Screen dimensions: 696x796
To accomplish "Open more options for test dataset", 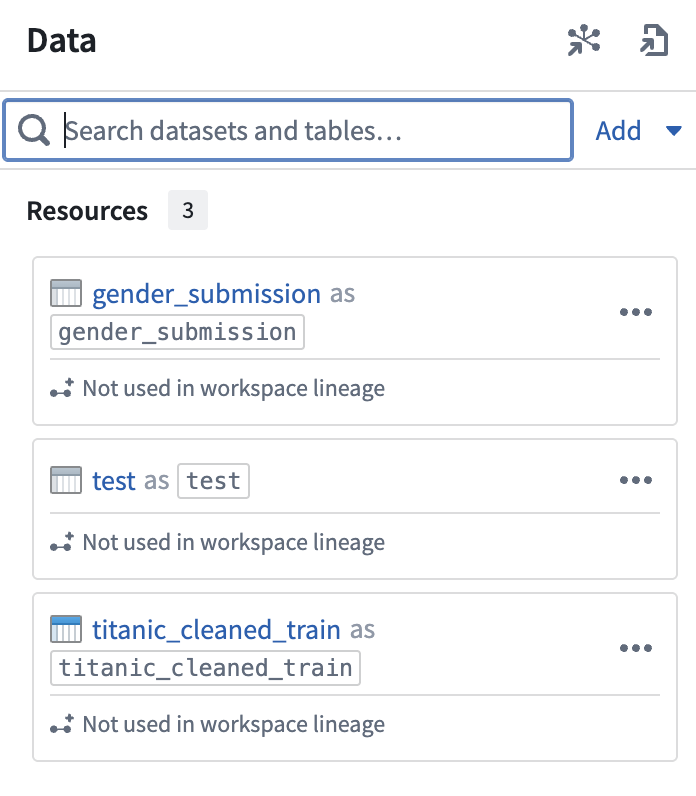I will 636,480.
